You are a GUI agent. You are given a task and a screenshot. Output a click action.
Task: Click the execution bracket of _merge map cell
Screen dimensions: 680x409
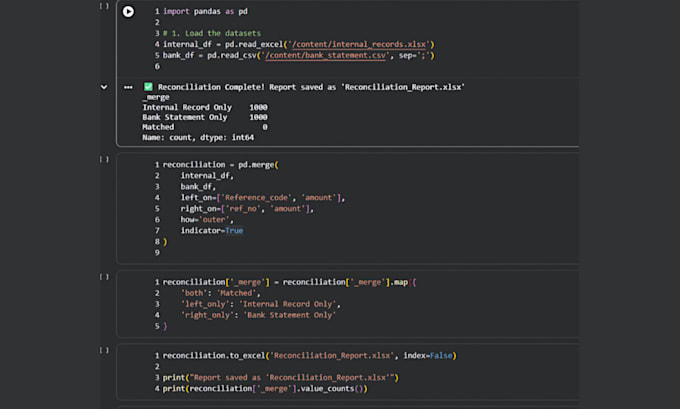pyautogui.click(x=104, y=276)
